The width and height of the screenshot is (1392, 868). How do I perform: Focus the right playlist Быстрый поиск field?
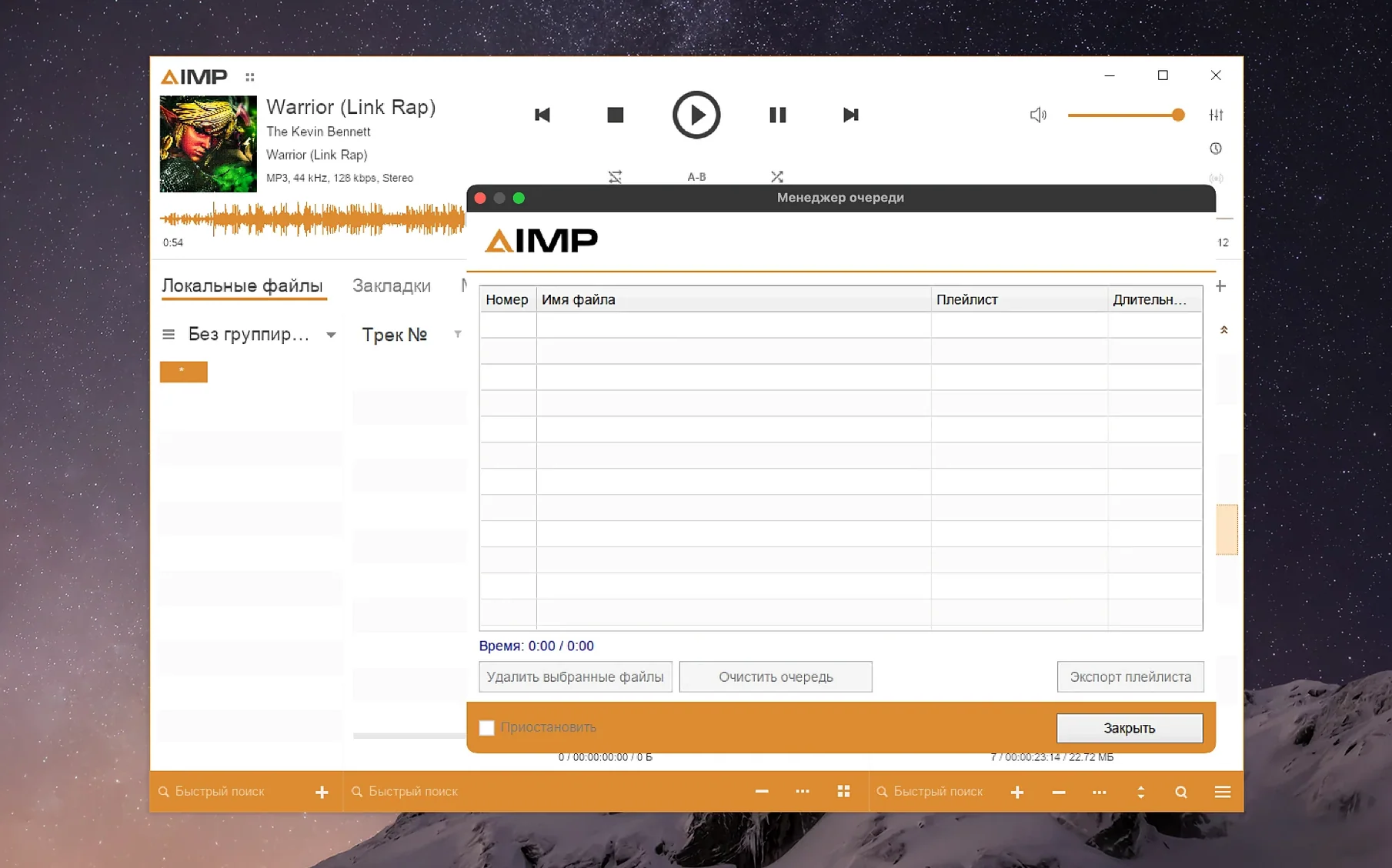tap(938, 792)
